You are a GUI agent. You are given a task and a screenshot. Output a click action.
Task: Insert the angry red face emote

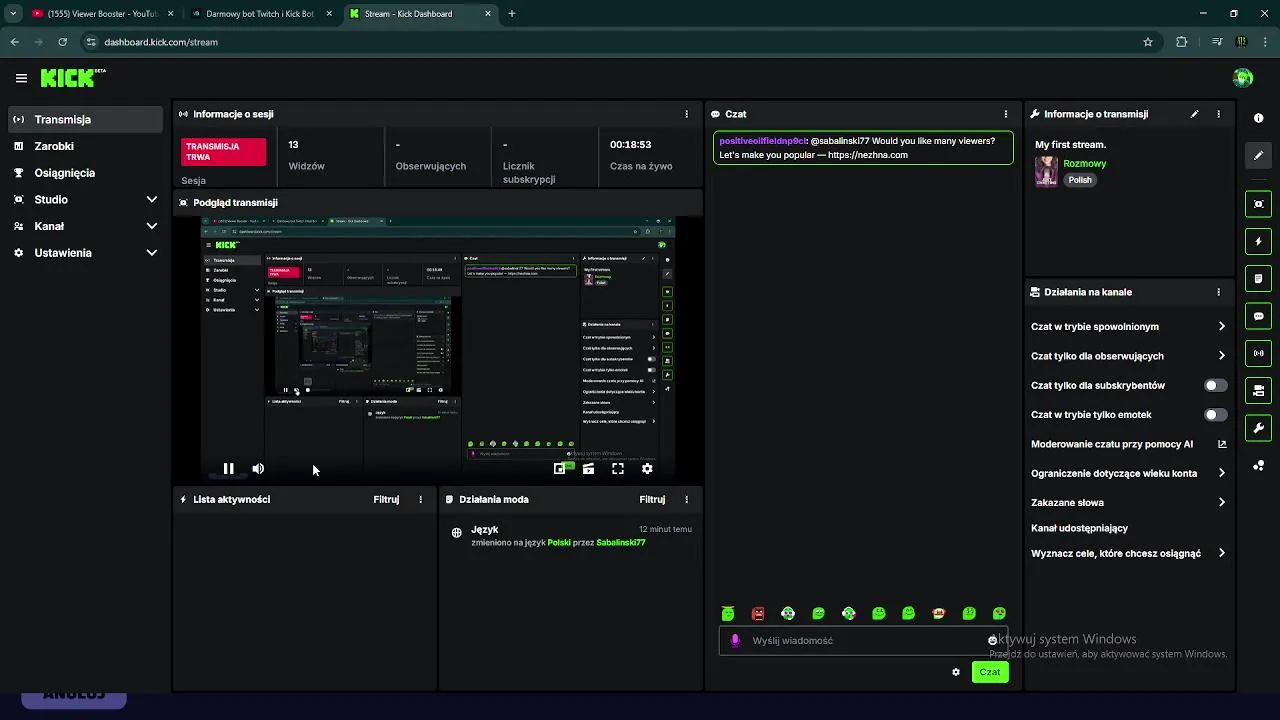tap(758, 613)
